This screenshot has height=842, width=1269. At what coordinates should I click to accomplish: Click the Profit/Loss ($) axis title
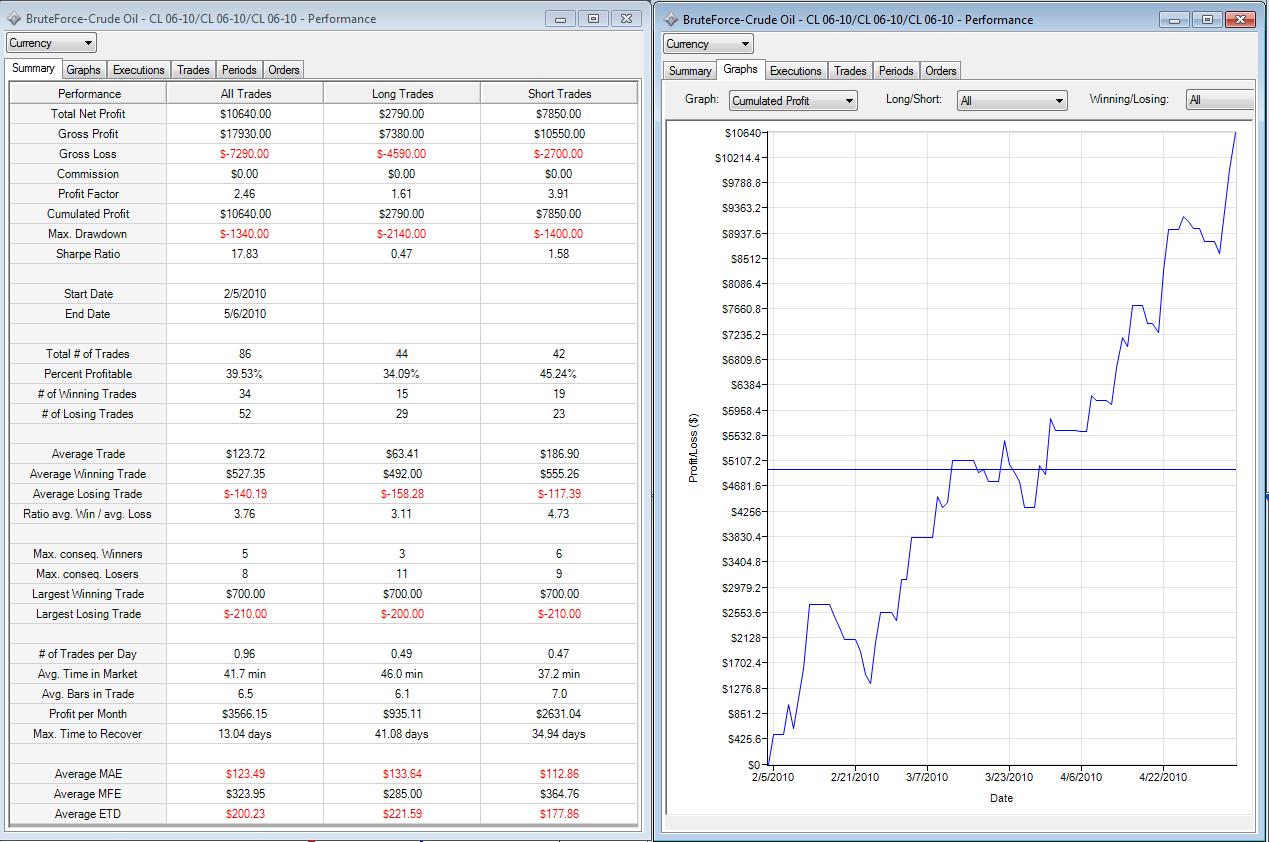pos(694,448)
